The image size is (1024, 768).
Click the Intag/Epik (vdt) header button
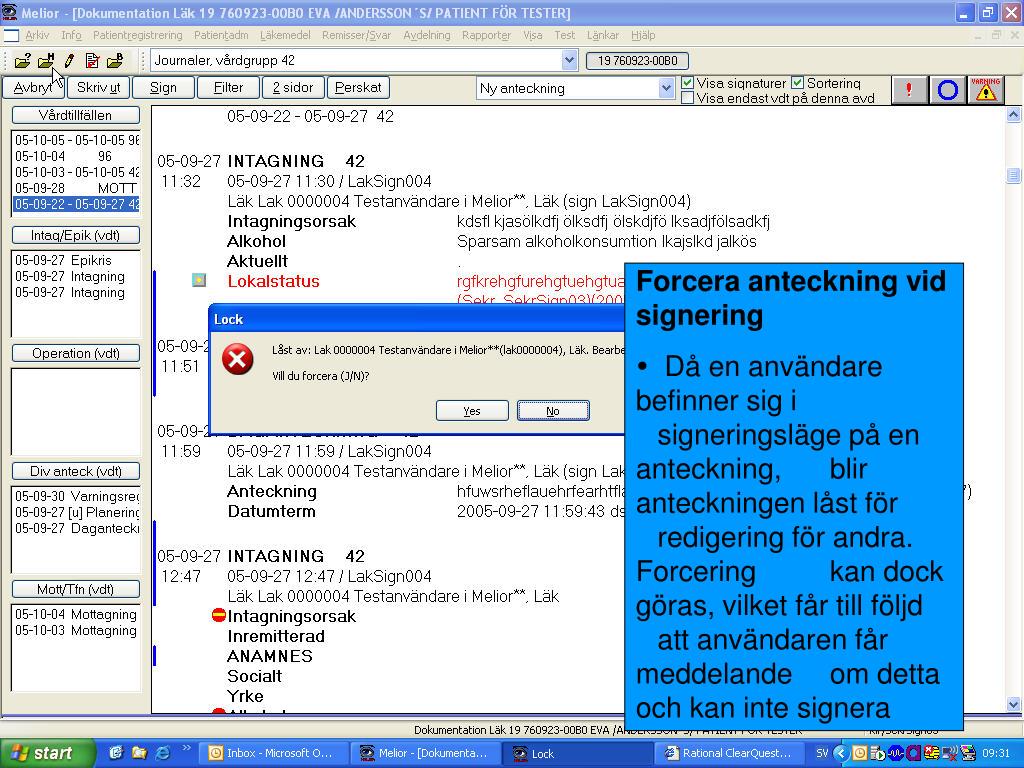click(76, 235)
